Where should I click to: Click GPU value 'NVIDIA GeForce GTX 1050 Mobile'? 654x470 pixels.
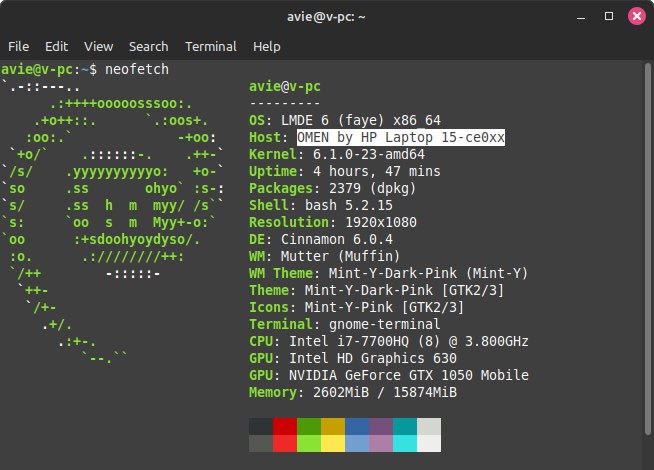pyautogui.click(x=409, y=375)
